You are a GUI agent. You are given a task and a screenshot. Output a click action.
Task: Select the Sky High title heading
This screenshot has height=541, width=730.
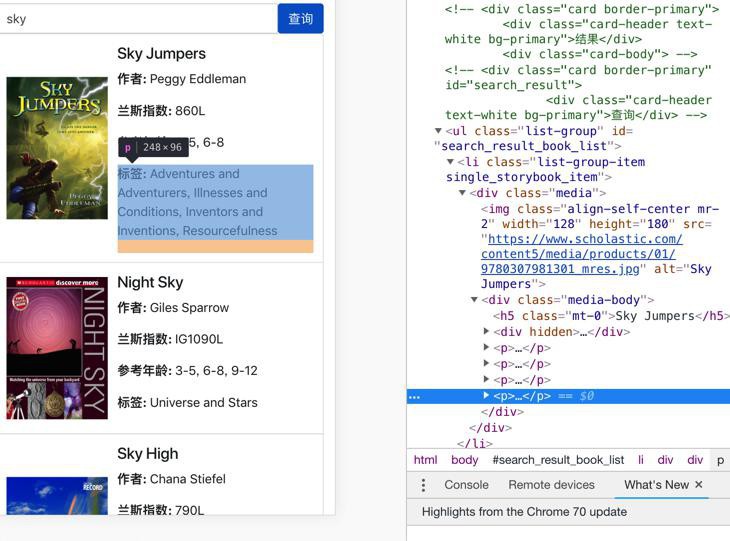(x=148, y=453)
